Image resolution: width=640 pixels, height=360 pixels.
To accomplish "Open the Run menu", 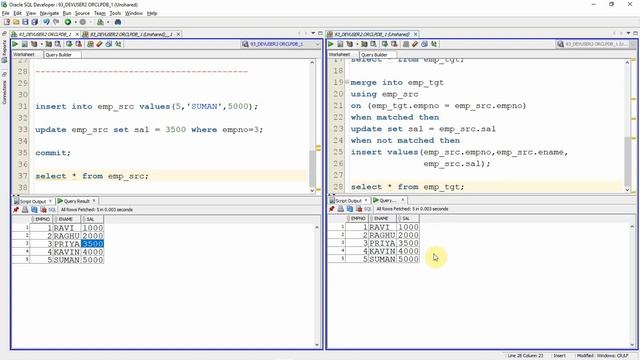I will pos(67,13).
